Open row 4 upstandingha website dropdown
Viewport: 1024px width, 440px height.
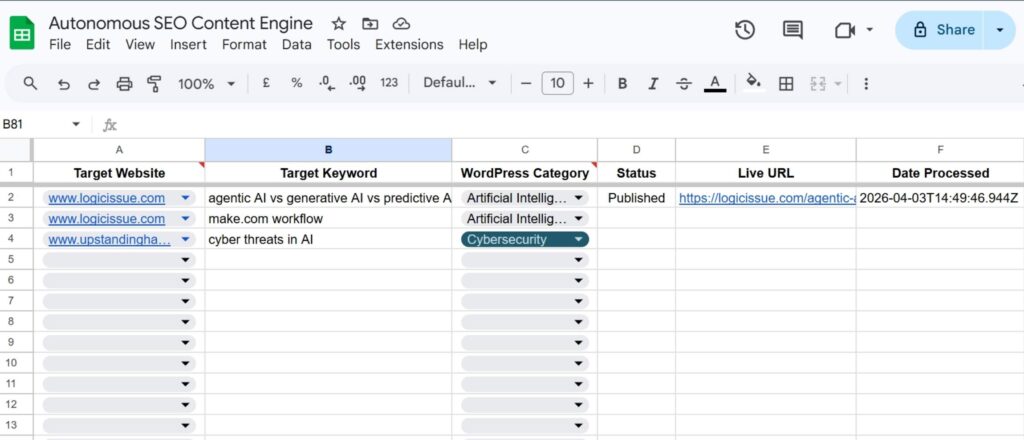pos(185,240)
